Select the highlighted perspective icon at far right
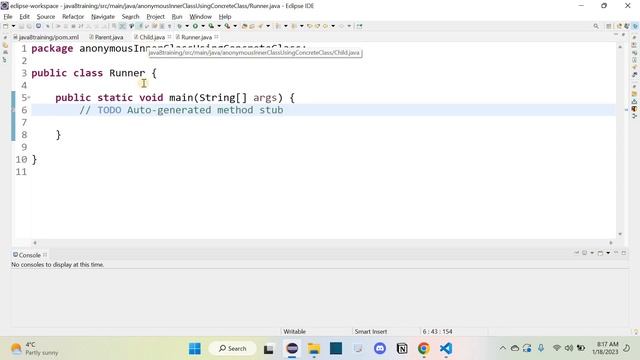This screenshot has height=360, width=640. (635, 26)
